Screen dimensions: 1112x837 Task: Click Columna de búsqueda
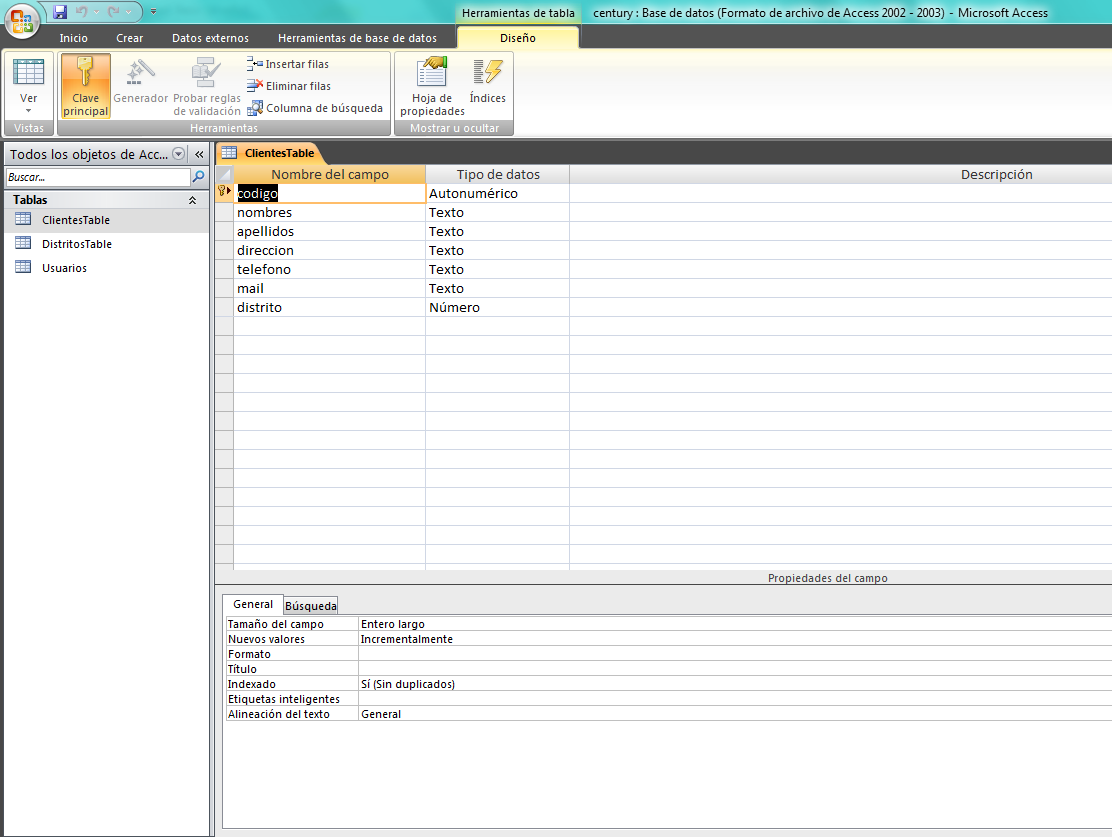(x=315, y=108)
